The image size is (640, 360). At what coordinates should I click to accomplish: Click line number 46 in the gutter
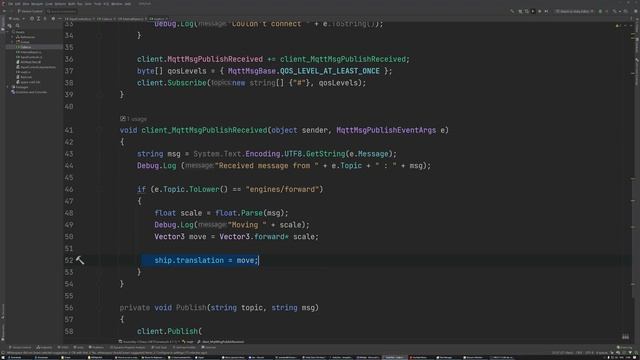[x=69, y=189]
